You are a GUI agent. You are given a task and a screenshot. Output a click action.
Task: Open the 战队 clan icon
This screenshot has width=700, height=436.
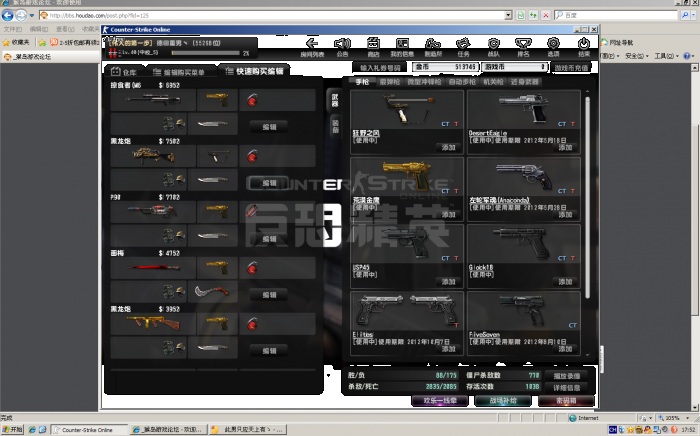click(x=493, y=44)
